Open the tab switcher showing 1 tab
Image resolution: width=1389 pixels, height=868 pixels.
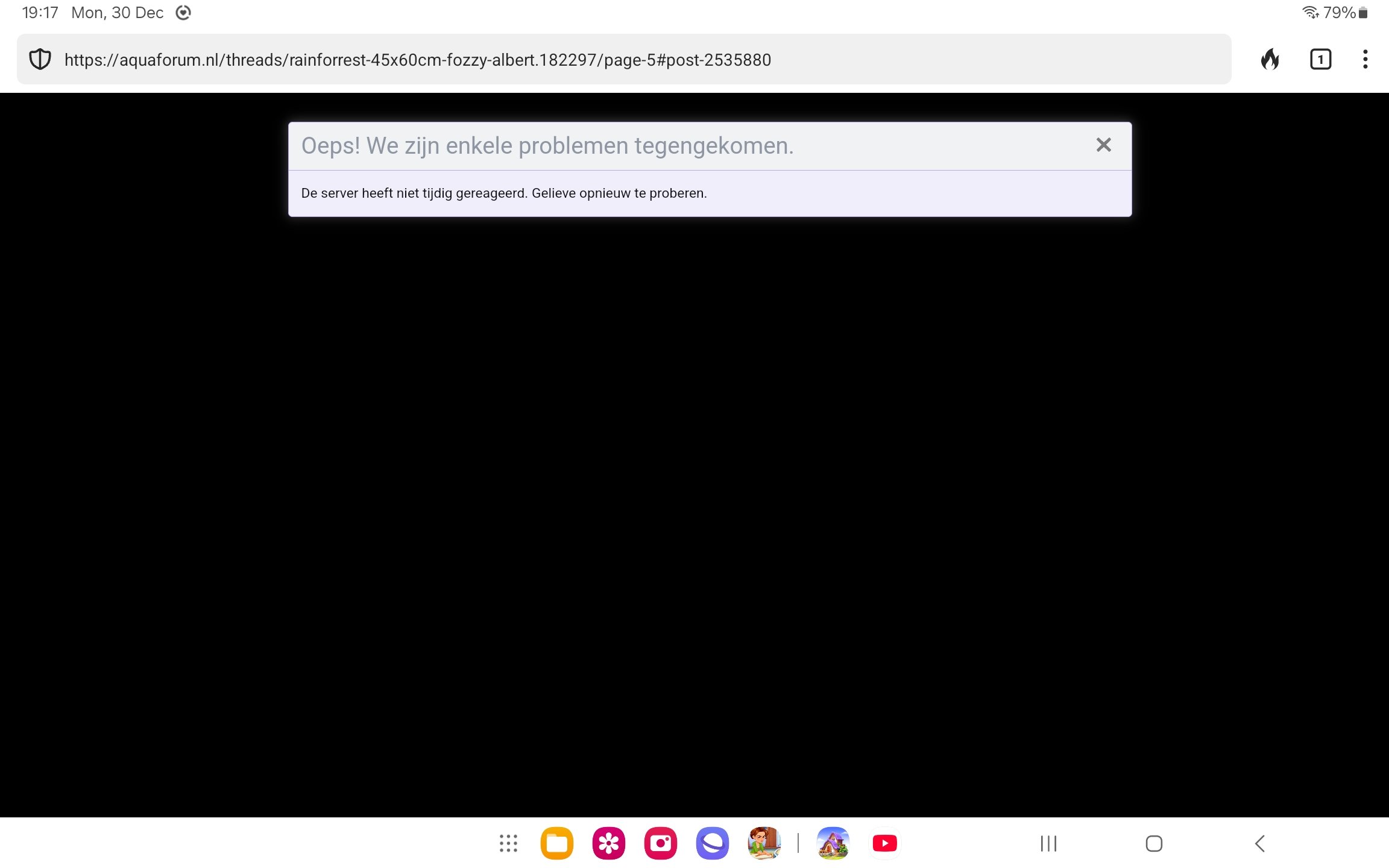point(1320,59)
